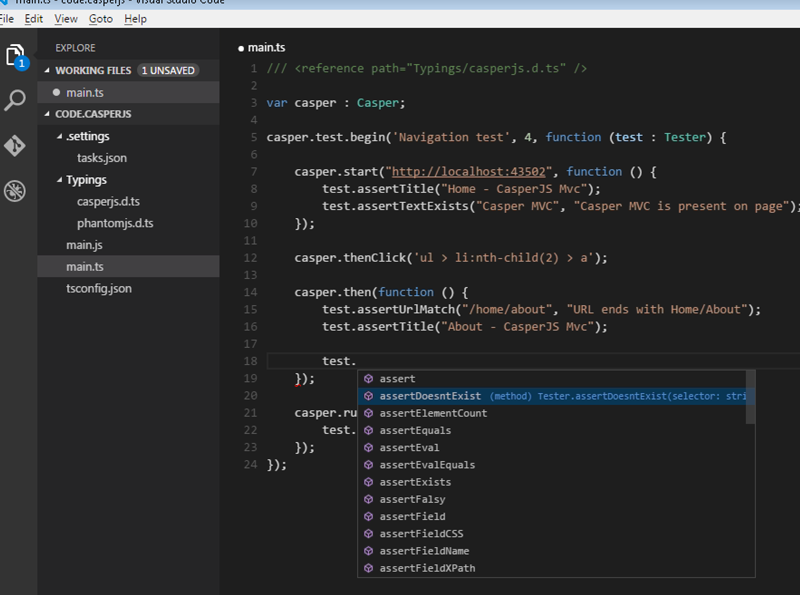
Task: Click the assertFalsy method icon
Action: [x=368, y=499]
